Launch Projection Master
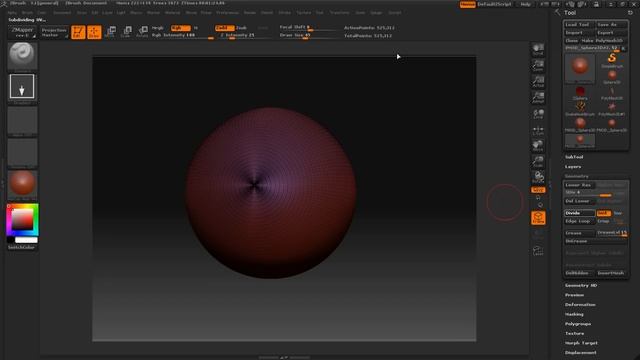Screen dimensions: 640x360 [x=54, y=32]
